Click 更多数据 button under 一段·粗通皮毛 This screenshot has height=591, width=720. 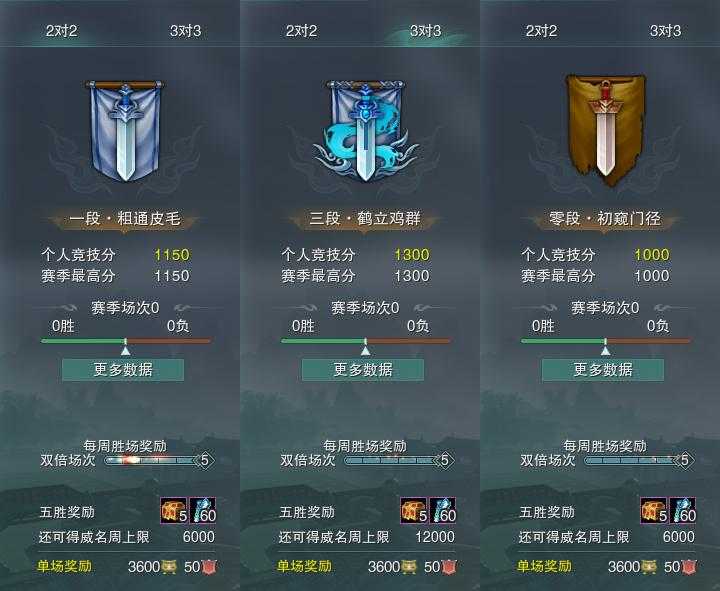coord(123,370)
